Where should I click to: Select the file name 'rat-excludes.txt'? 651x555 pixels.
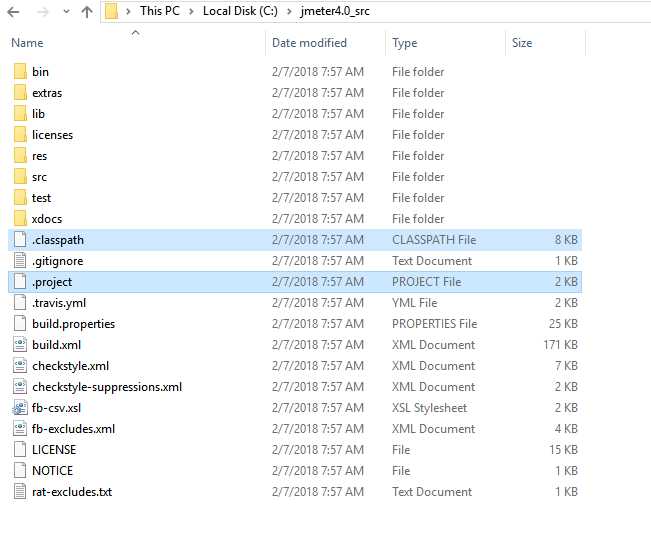coord(72,492)
